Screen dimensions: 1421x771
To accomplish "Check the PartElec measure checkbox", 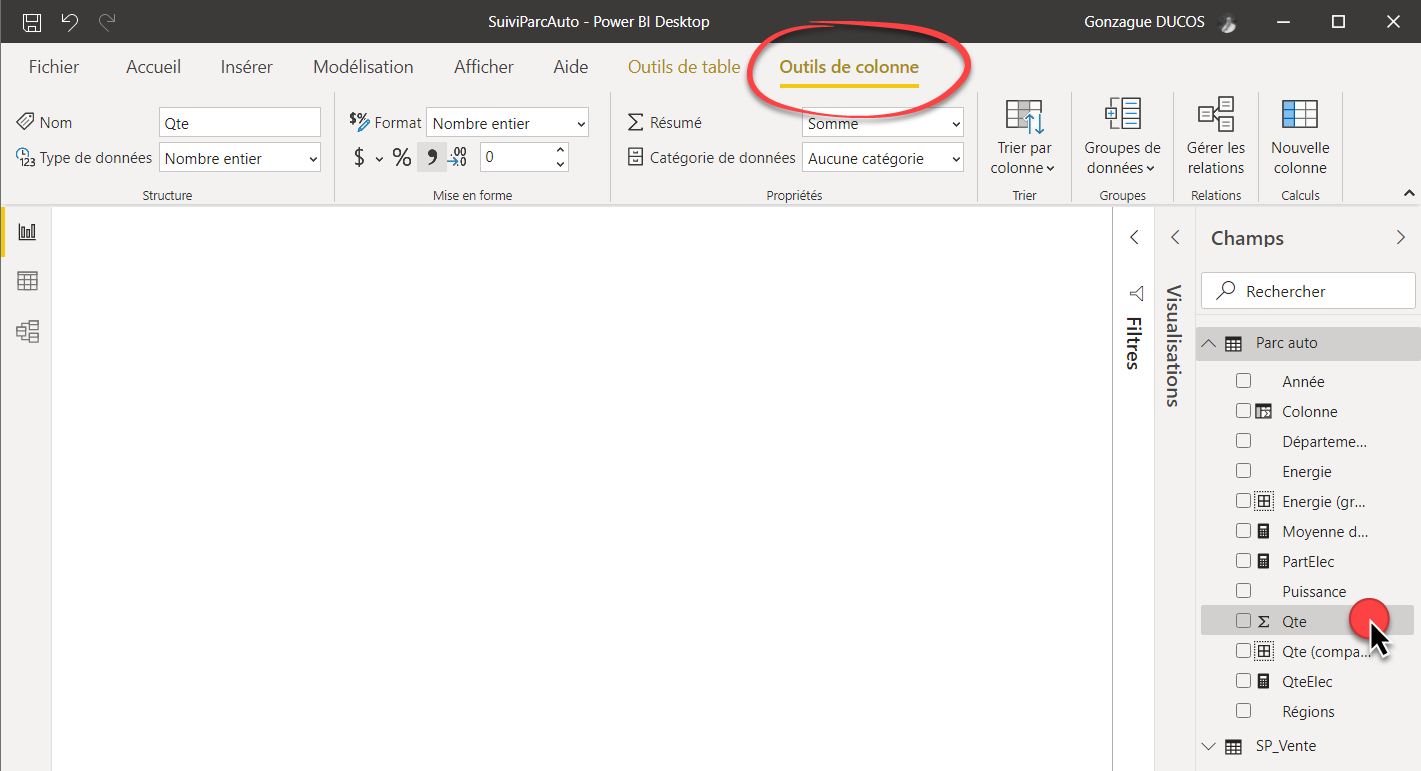I will (1243, 561).
